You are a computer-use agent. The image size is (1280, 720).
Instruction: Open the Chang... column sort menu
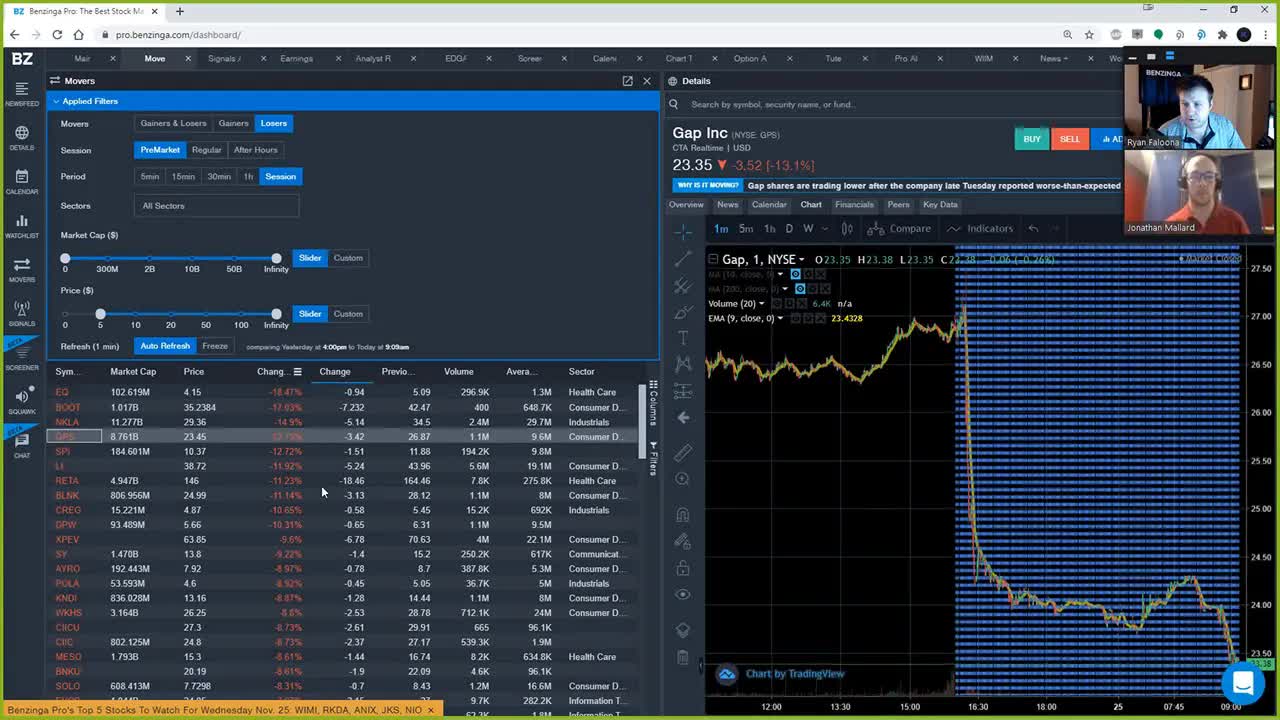coord(297,372)
